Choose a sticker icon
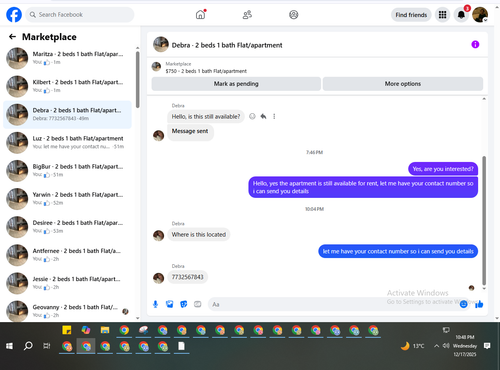This screenshot has height=370, width=500. coord(184,304)
